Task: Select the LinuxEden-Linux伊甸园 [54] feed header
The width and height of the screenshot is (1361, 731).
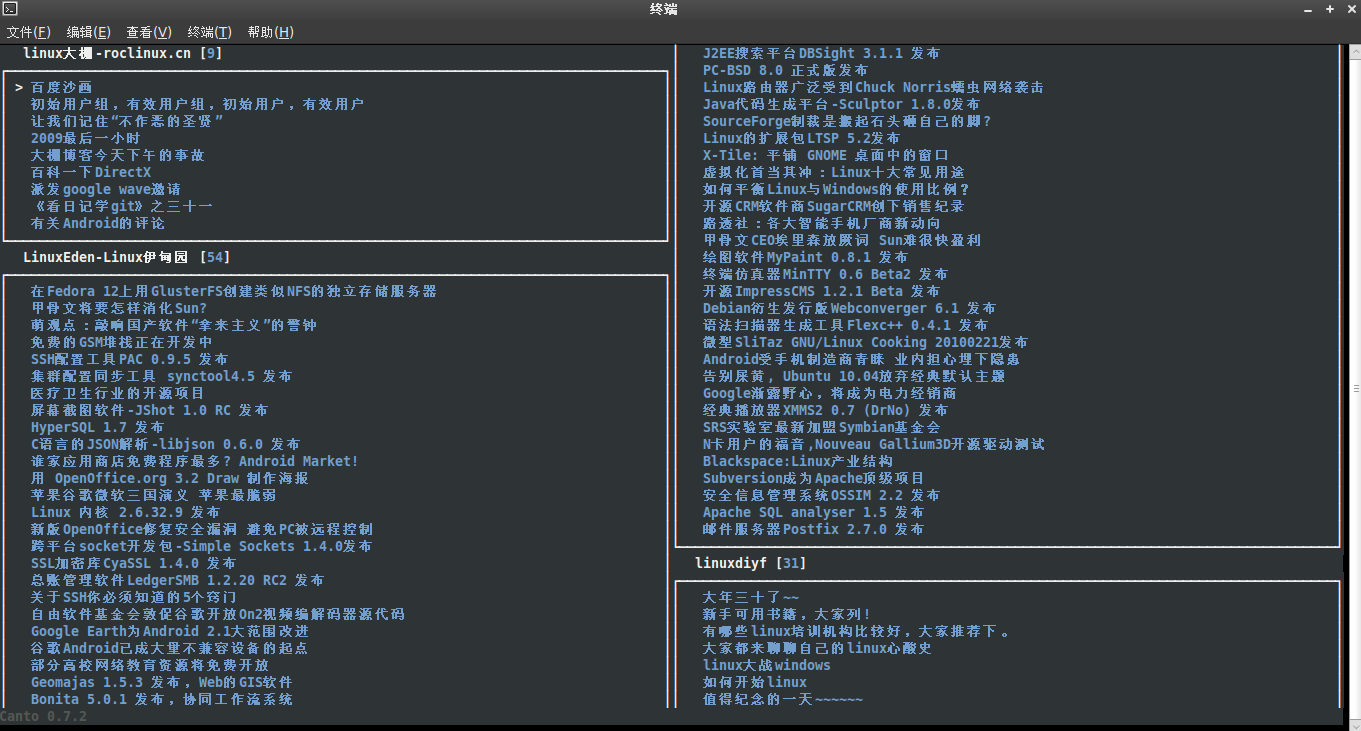Action: pyautogui.click(x=126, y=258)
